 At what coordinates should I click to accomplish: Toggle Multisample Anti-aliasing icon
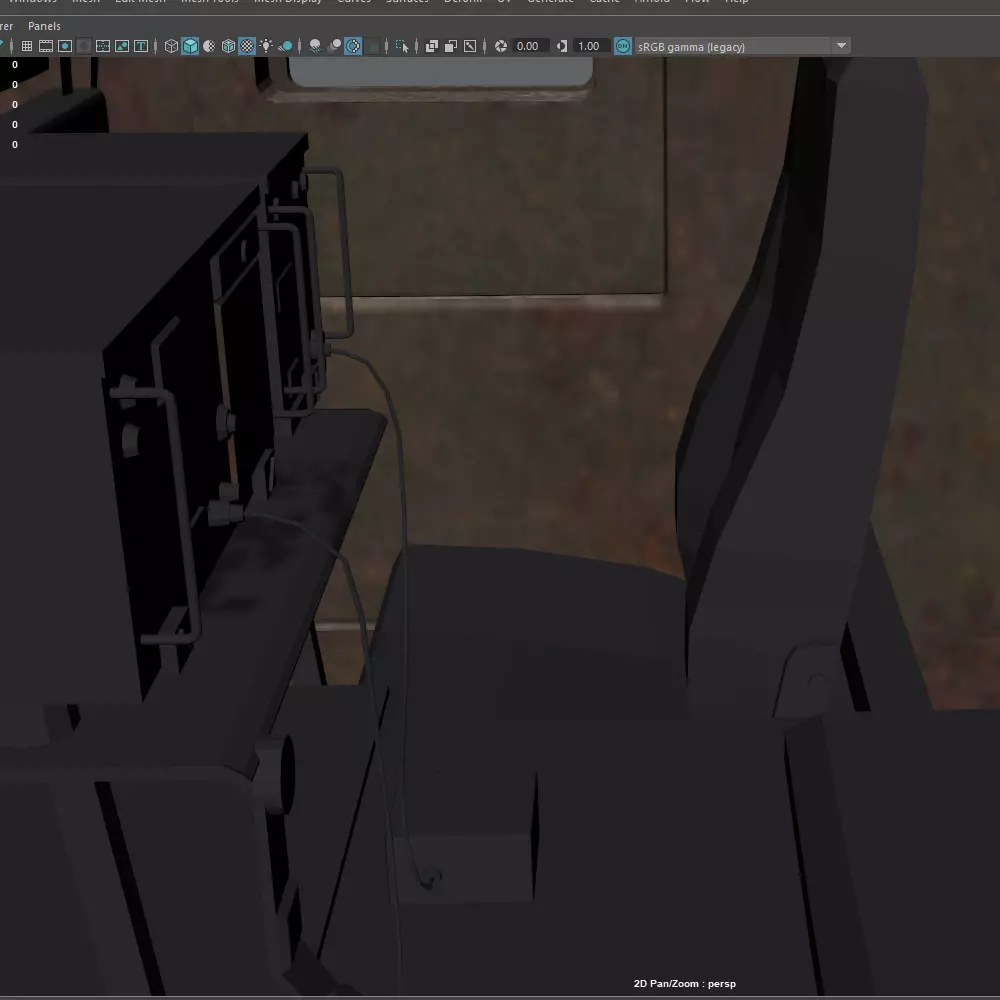353,46
